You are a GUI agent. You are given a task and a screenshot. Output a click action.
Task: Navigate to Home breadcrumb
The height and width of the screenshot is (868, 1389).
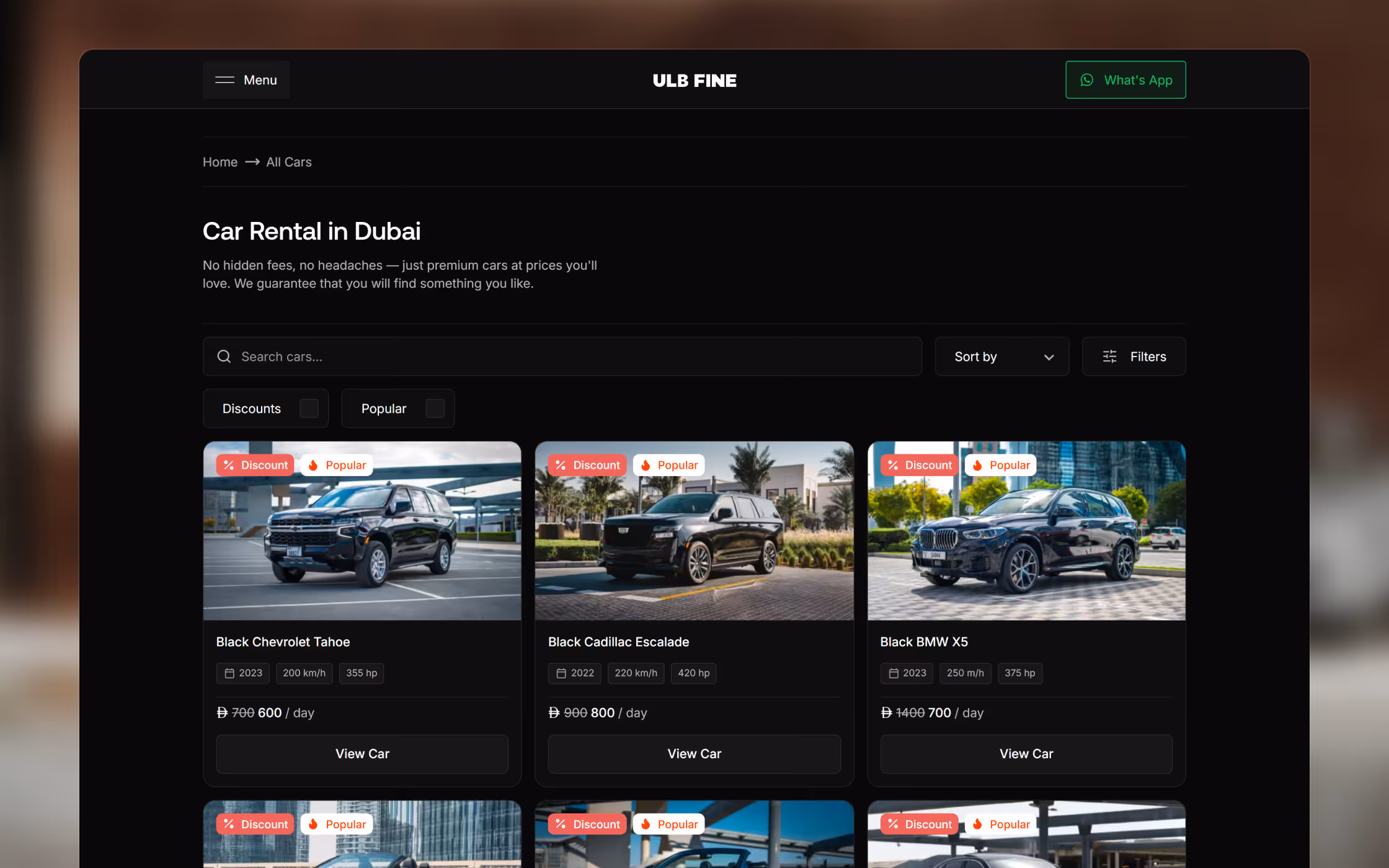coord(220,162)
